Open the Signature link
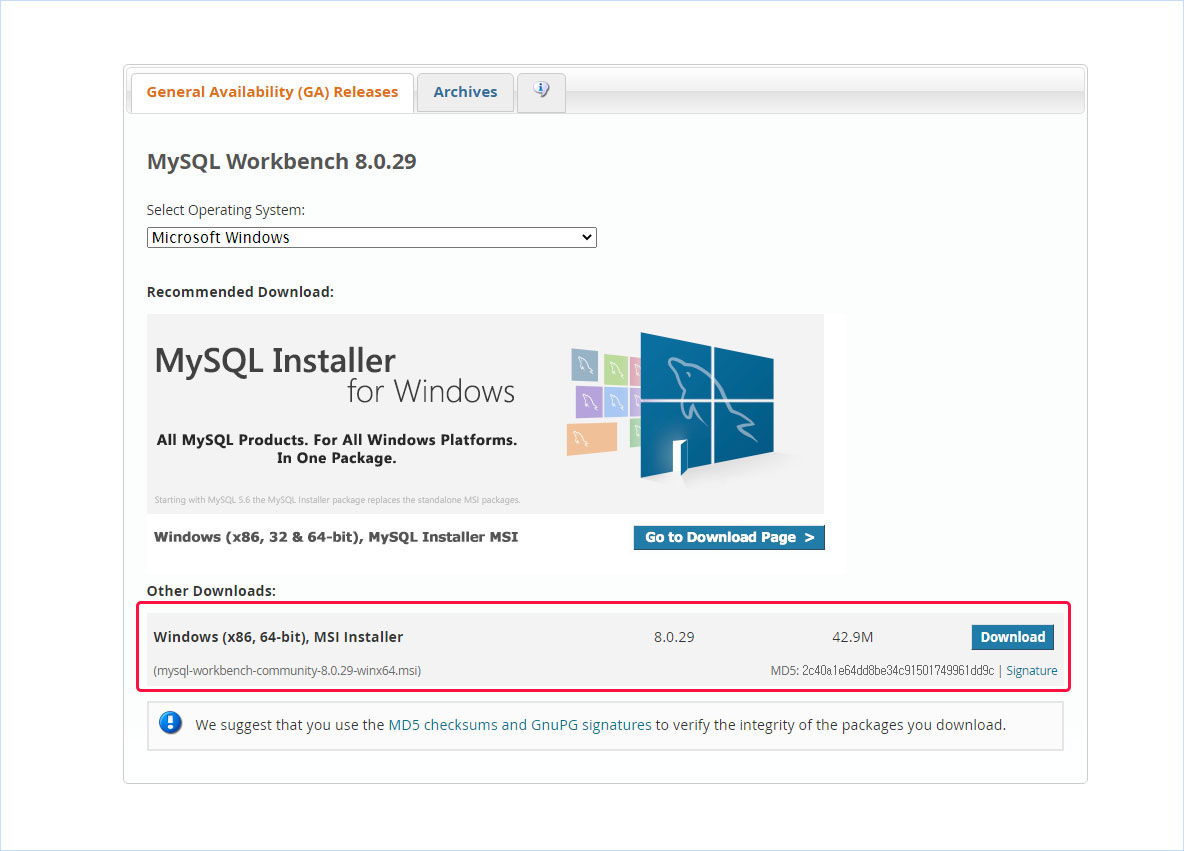The image size is (1184, 851). pyautogui.click(x=1031, y=671)
